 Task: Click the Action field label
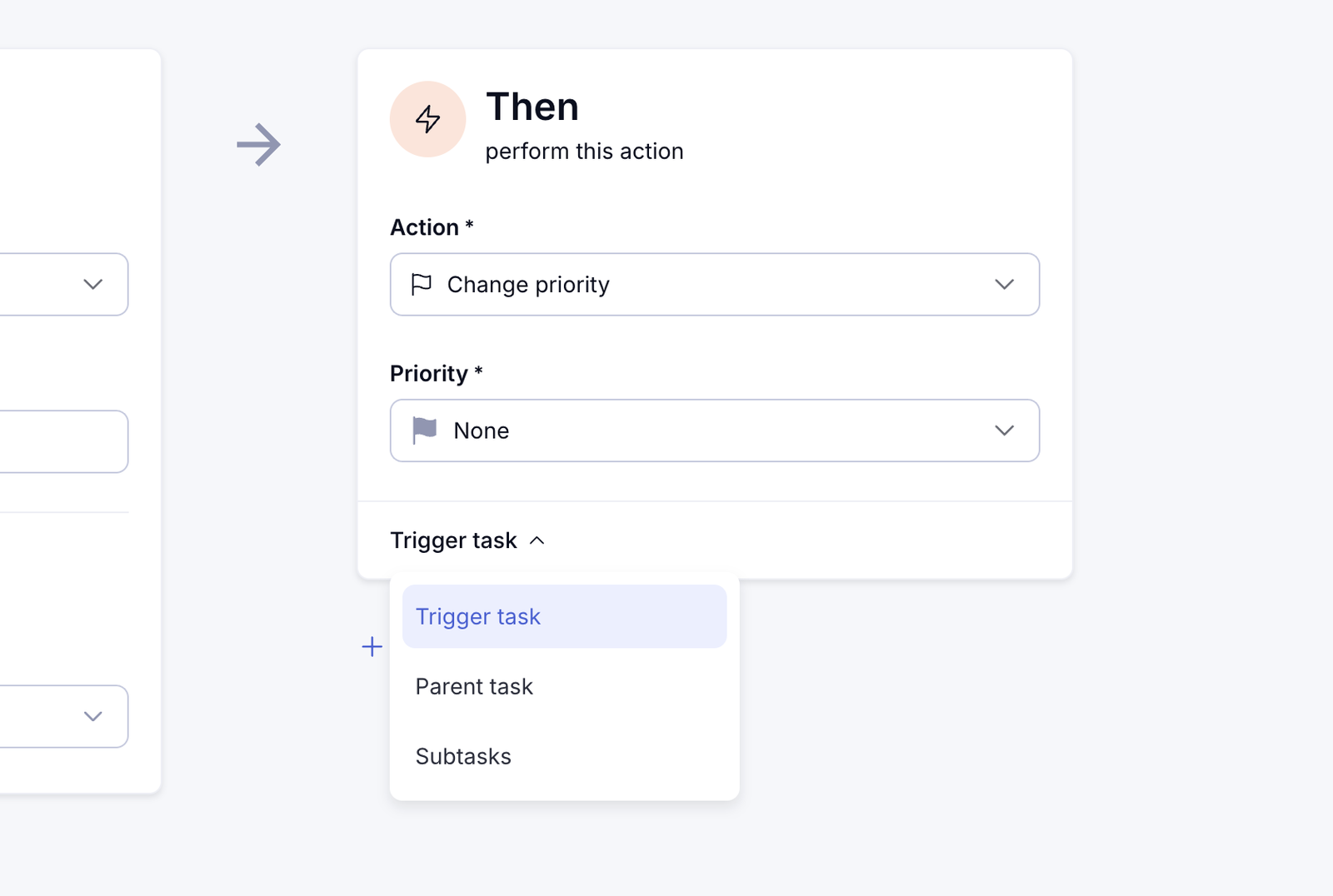[x=424, y=227]
